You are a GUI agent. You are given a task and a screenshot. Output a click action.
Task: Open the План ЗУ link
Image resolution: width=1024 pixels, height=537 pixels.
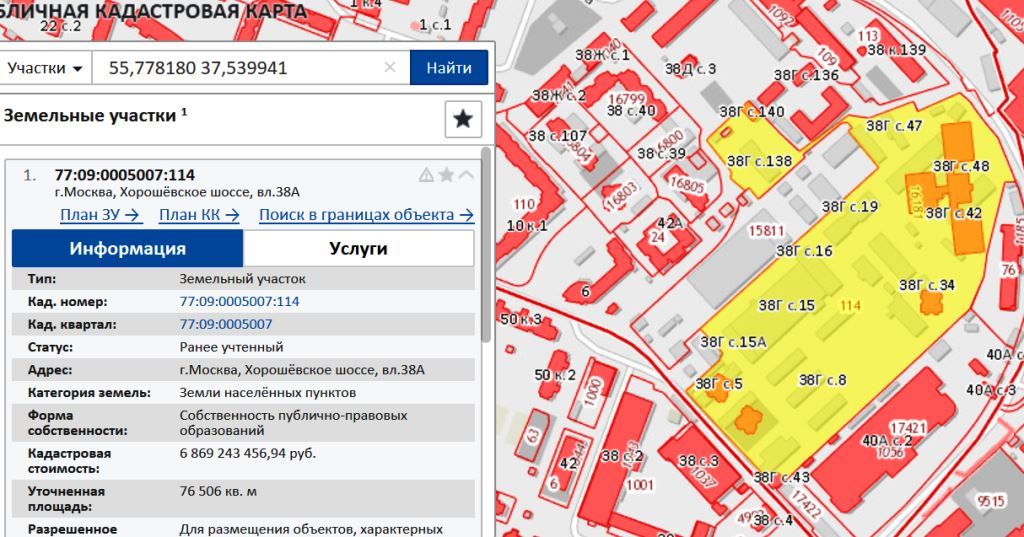[101, 215]
